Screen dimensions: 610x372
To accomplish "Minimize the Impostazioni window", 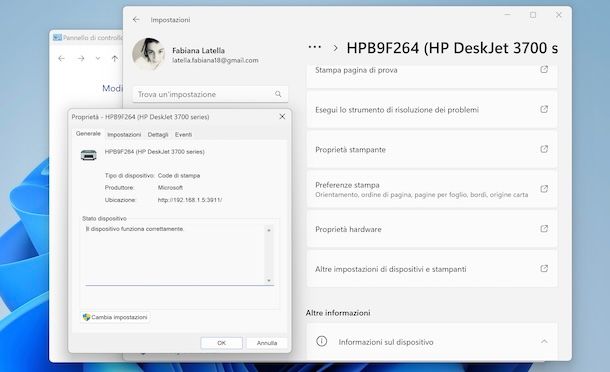I will tap(507, 15).
